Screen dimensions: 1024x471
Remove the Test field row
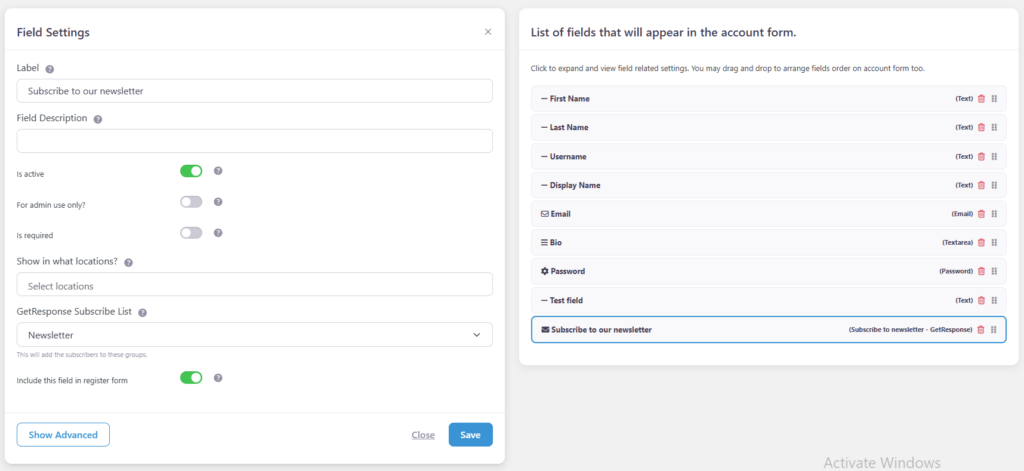pos(981,300)
